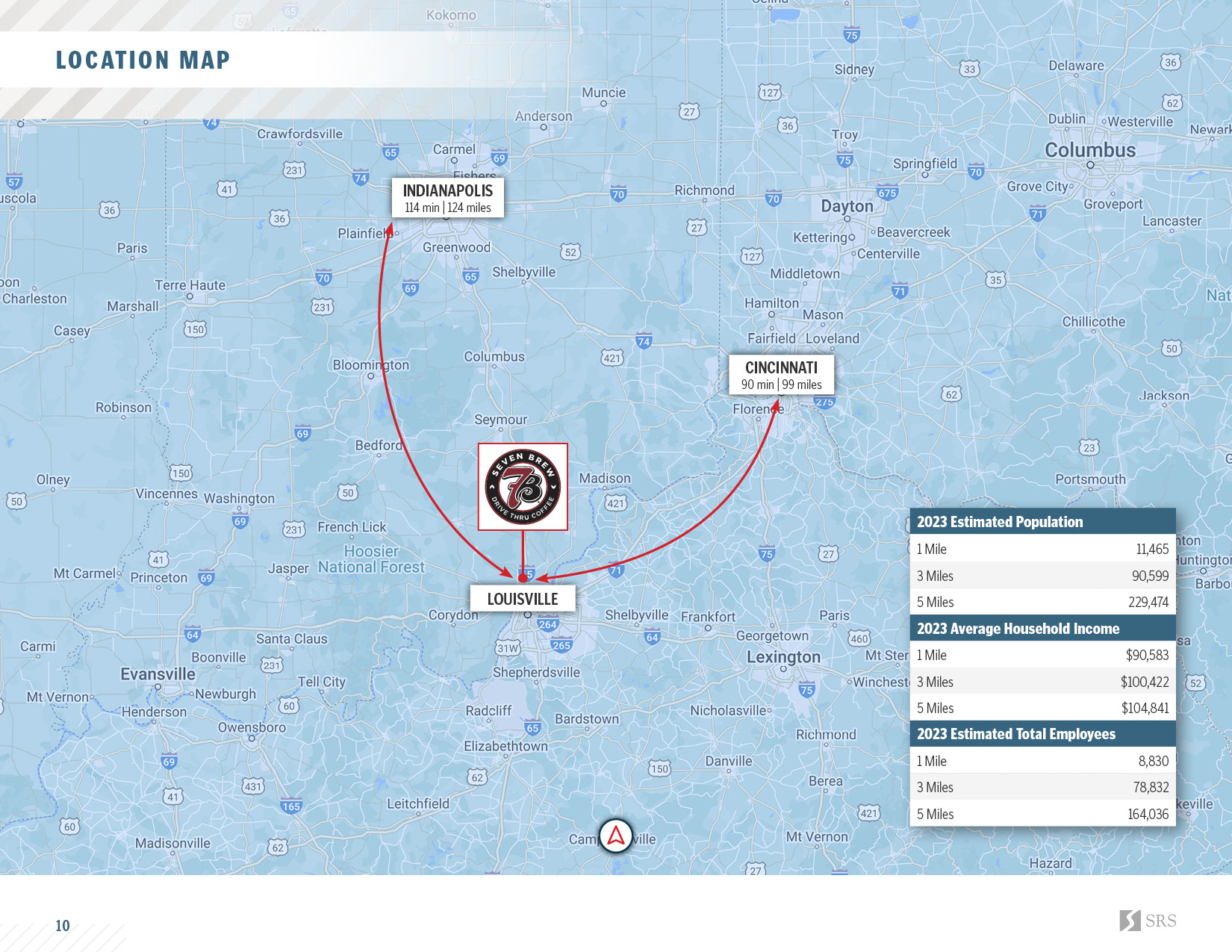This screenshot has width=1232, height=952.
Task: Click the LOCATION MAP heading
Action: point(143,60)
